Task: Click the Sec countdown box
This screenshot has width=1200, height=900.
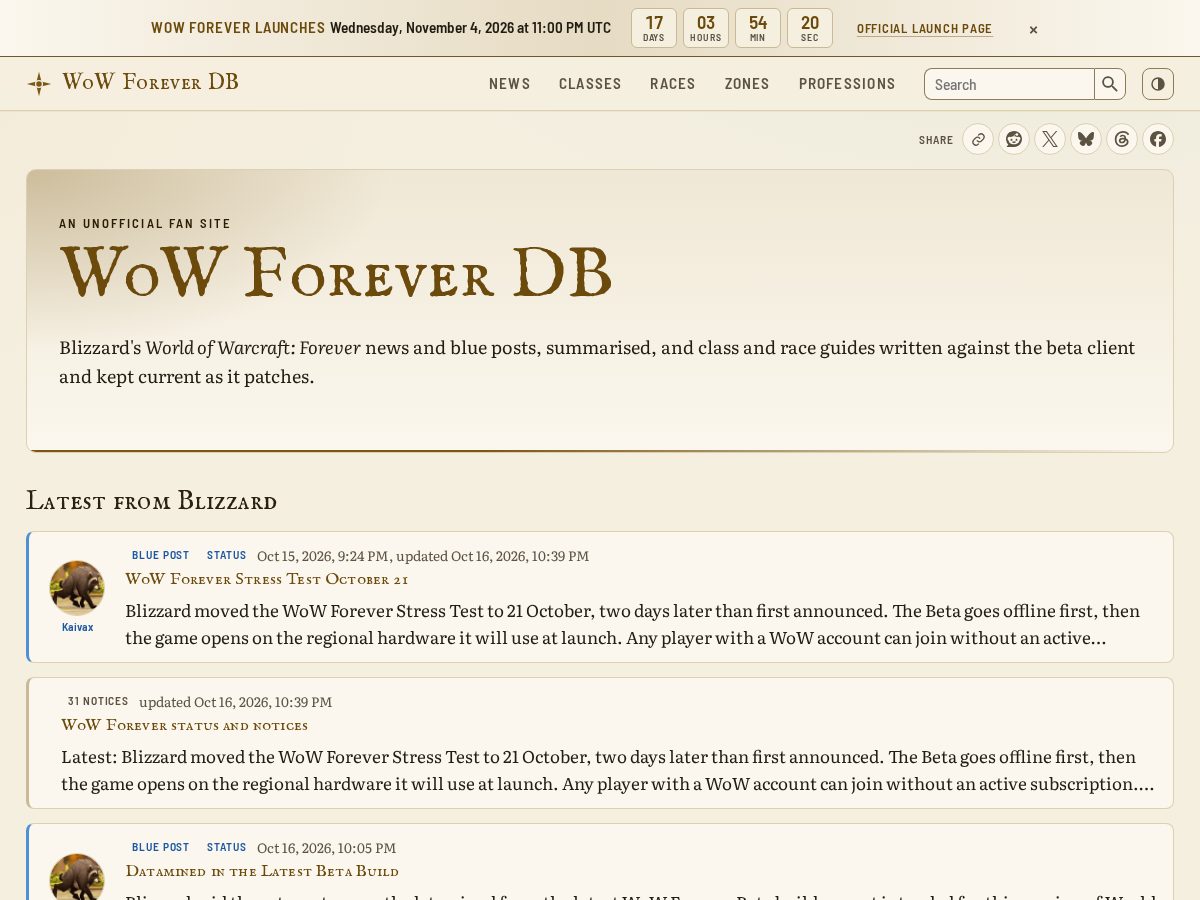Action: tap(810, 28)
